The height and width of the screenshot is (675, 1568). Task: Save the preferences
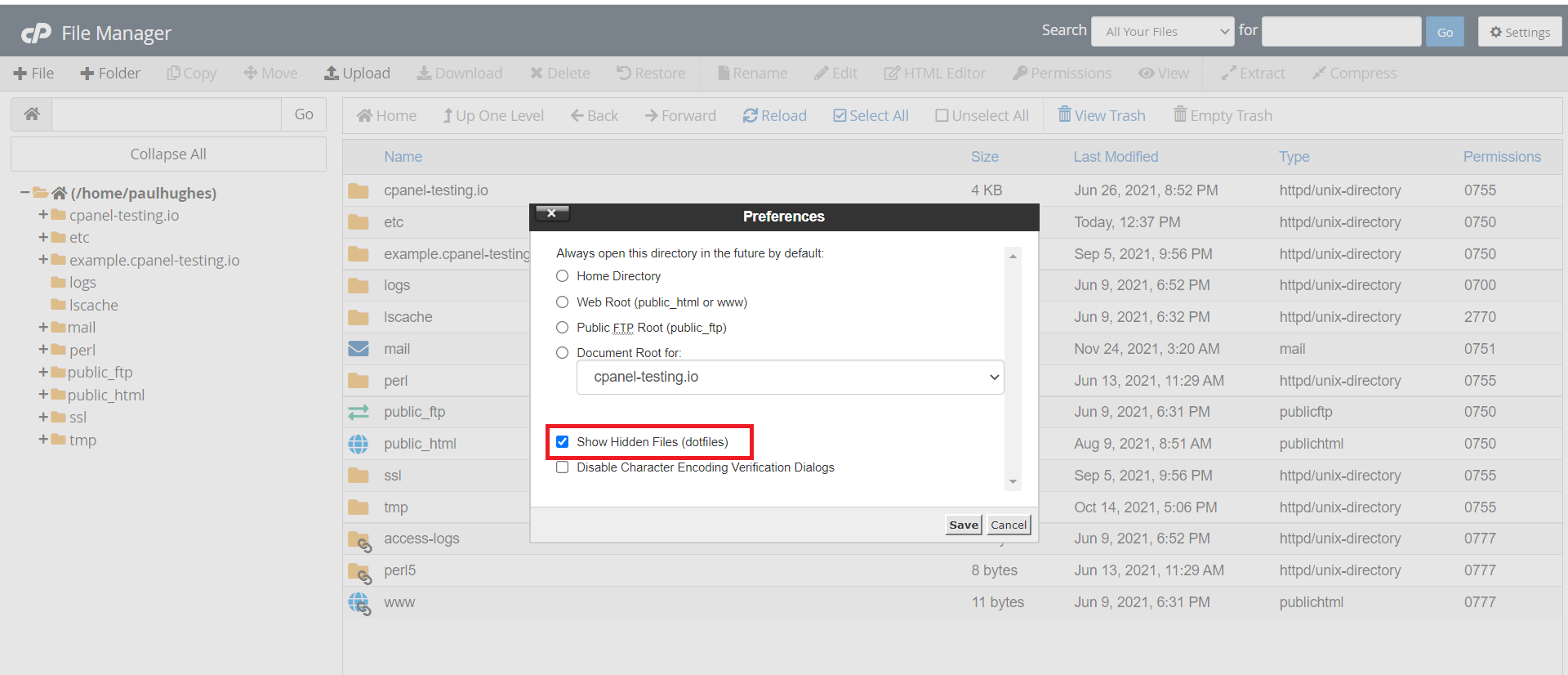click(963, 525)
